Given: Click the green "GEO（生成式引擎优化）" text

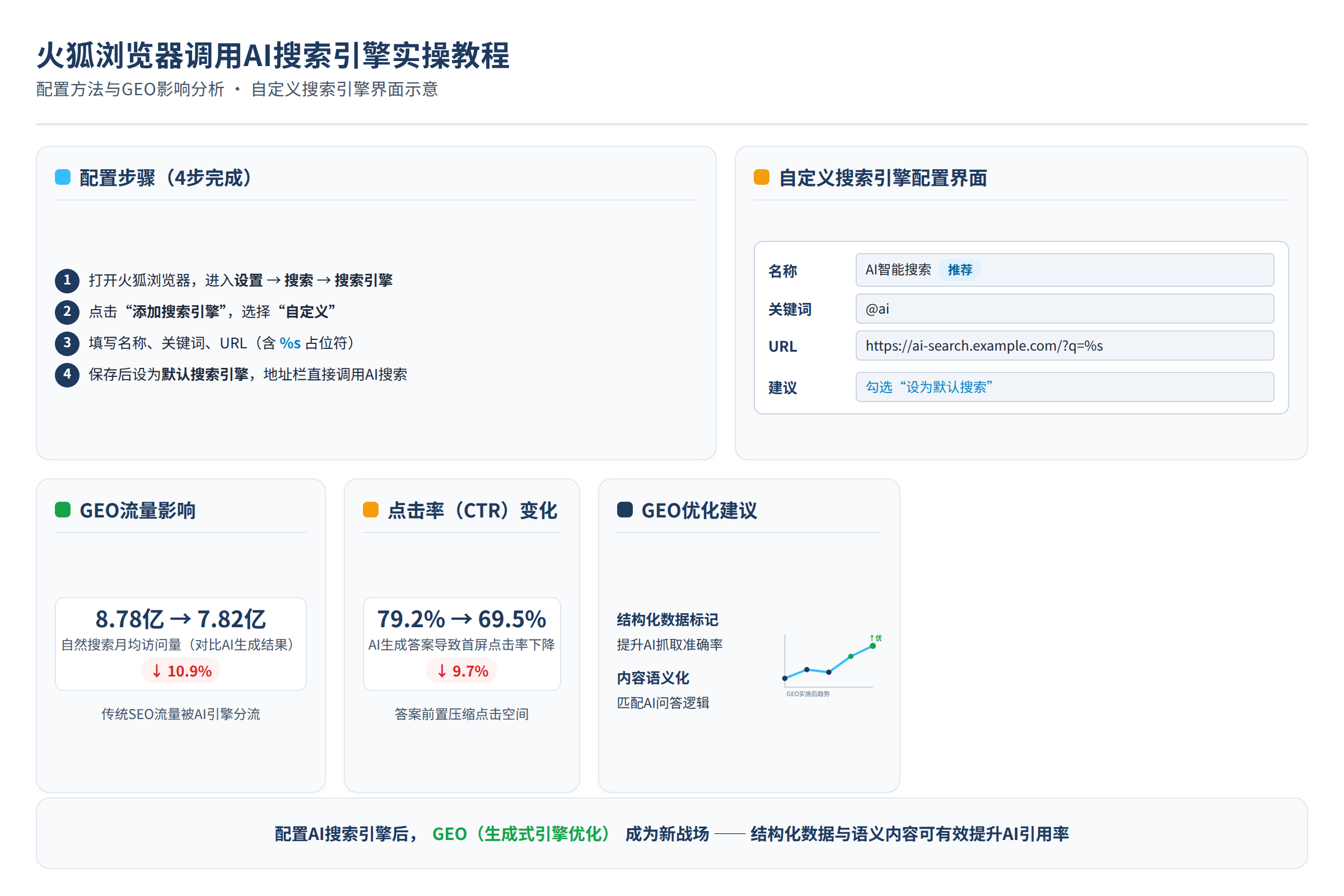Looking at the screenshot, I should 521,834.
